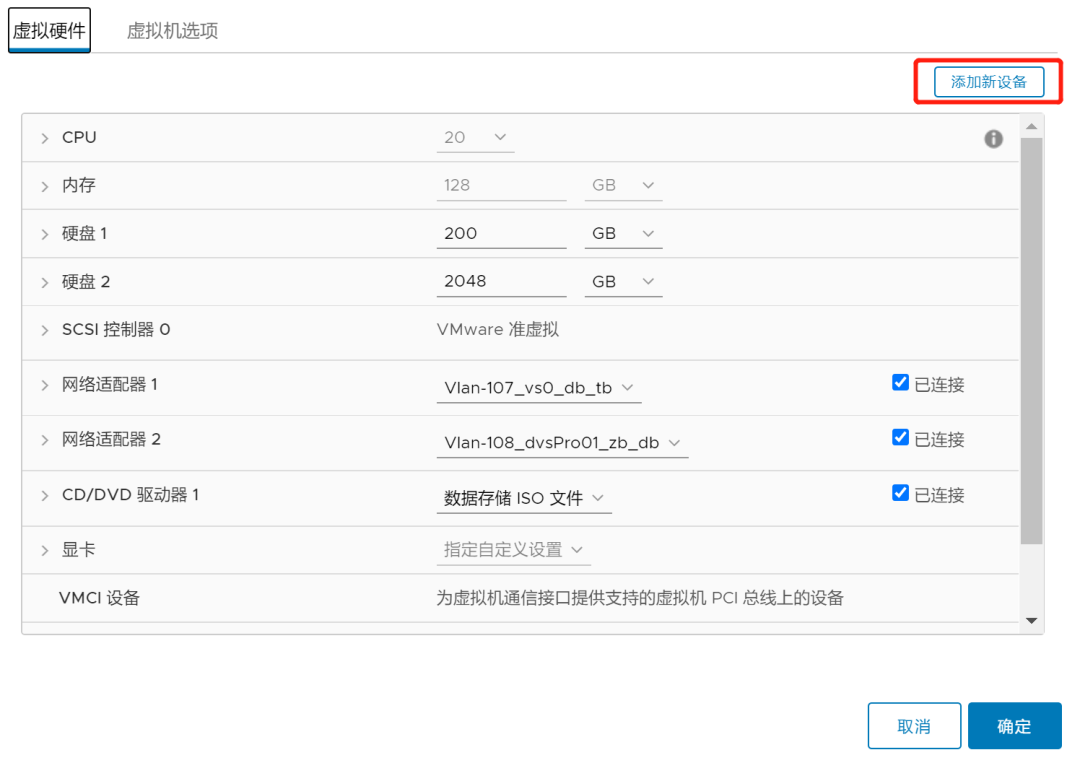Open the 指定自定义设置 dropdown
Screen dimensions: 1080x768
(513, 550)
